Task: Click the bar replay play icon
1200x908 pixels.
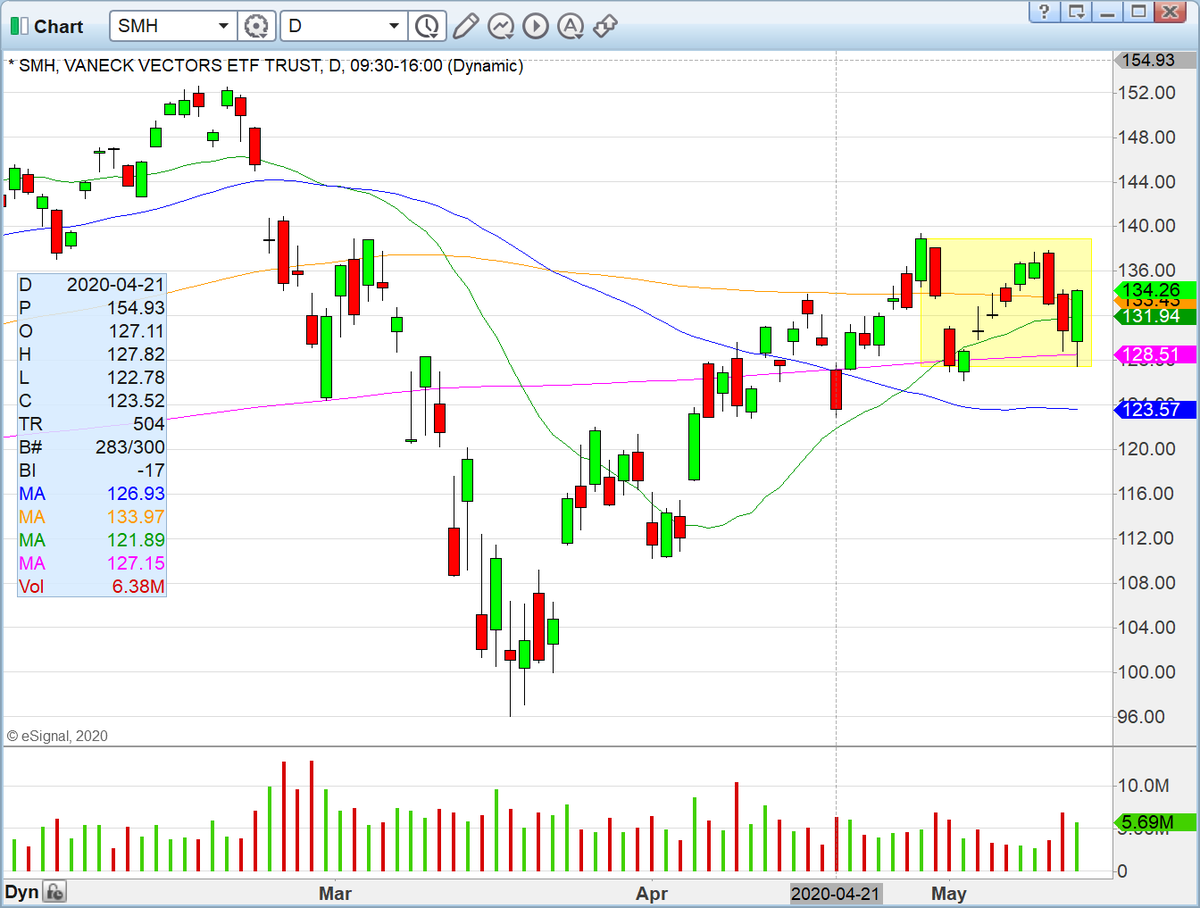Action: tap(535, 26)
